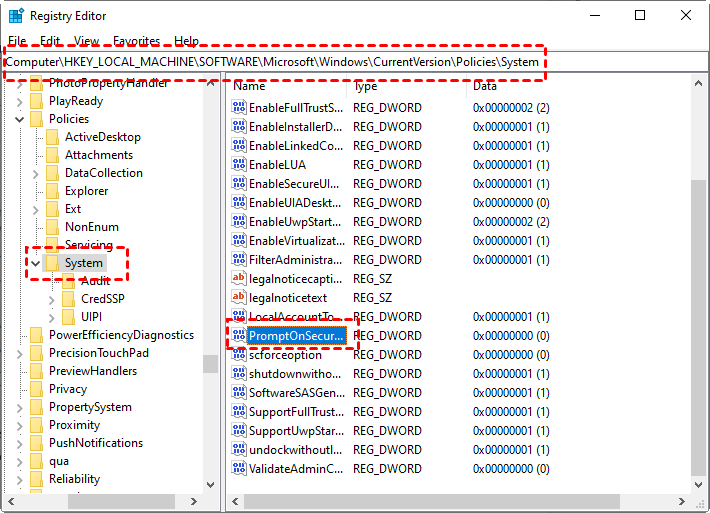Screen dimensions: 710x513
Task: Click the DWORD icon beside FilterAdministra...
Action: coord(239,260)
